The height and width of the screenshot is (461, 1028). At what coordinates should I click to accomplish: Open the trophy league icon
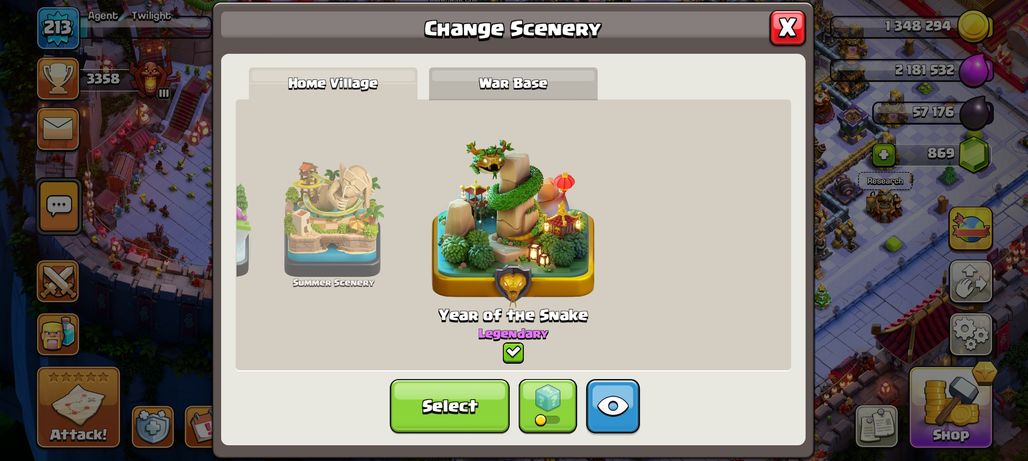58,79
